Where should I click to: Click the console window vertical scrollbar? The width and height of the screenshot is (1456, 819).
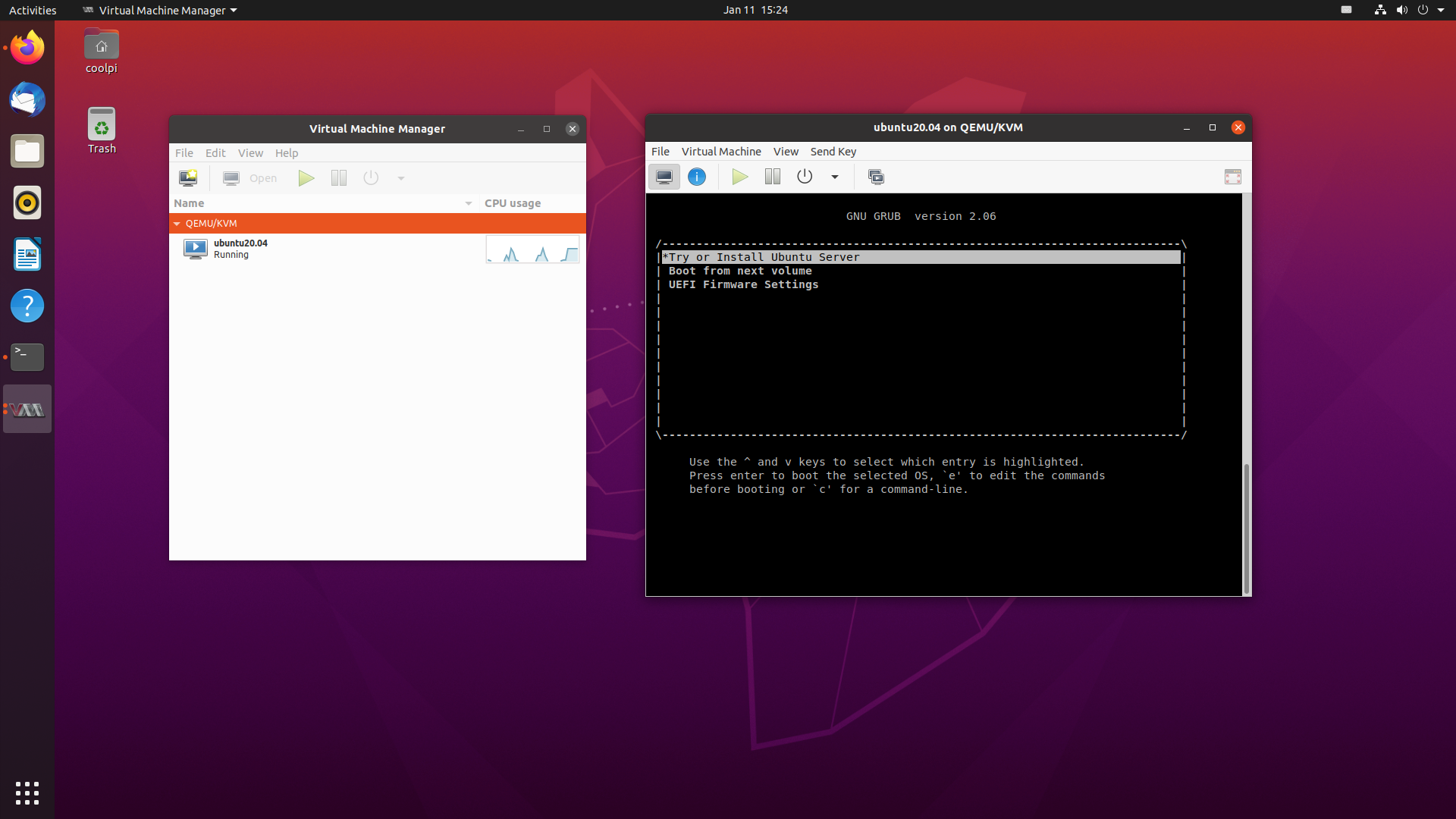pos(1246,529)
